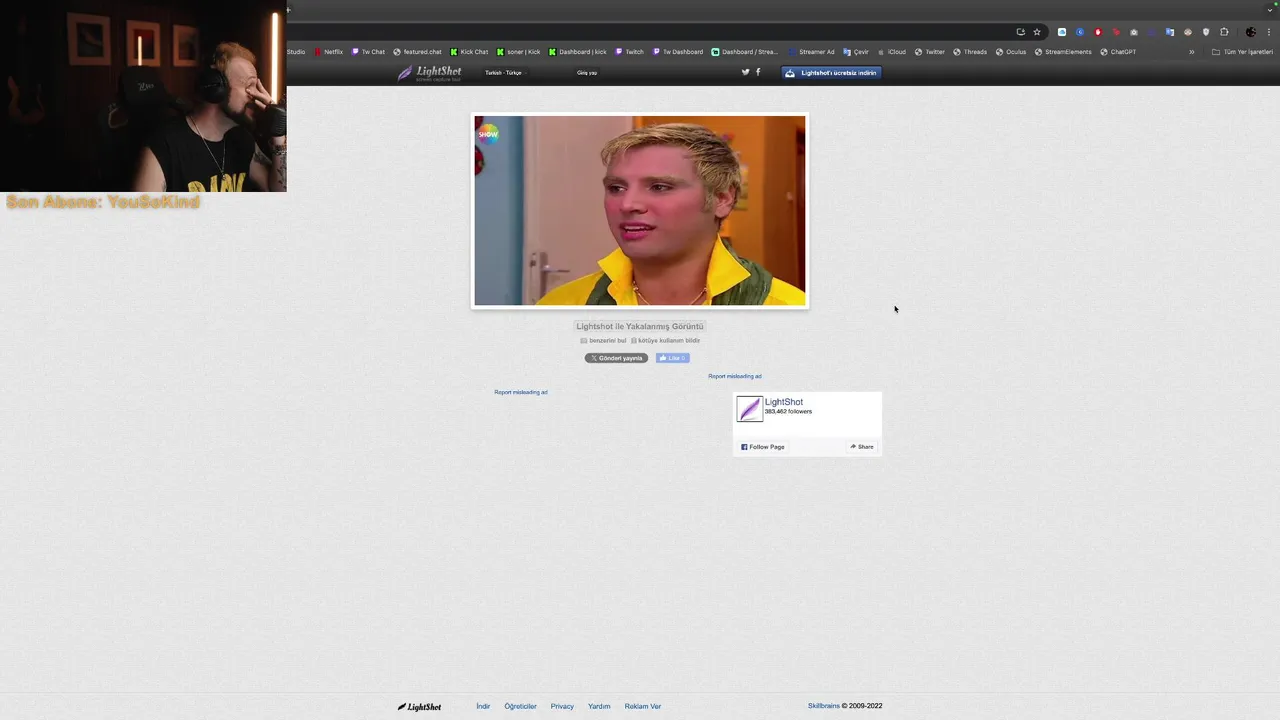The height and width of the screenshot is (720, 1280).
Task: Open the captured screenshot image
Action: point(640,210)
